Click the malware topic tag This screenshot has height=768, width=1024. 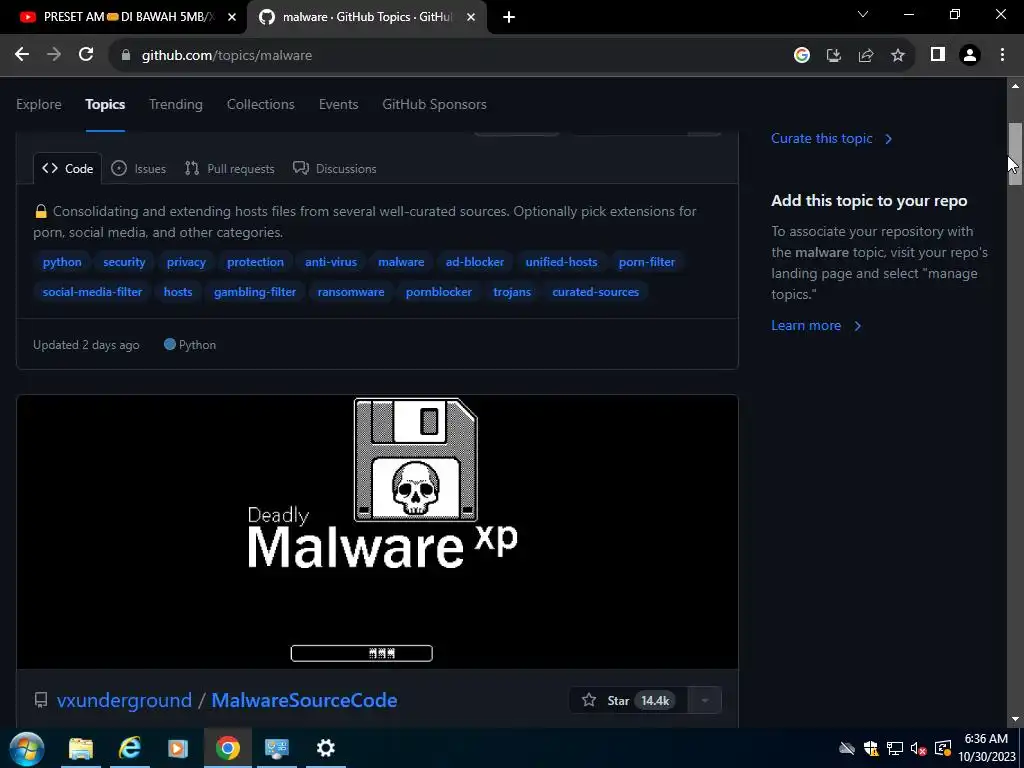tap(401, 262)
